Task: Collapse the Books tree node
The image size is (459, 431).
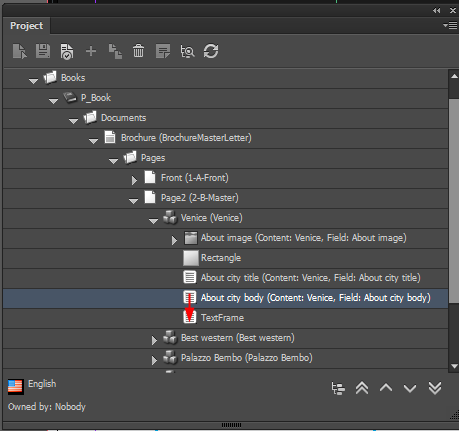Action: pyautogui.click(x=33, y=80)
